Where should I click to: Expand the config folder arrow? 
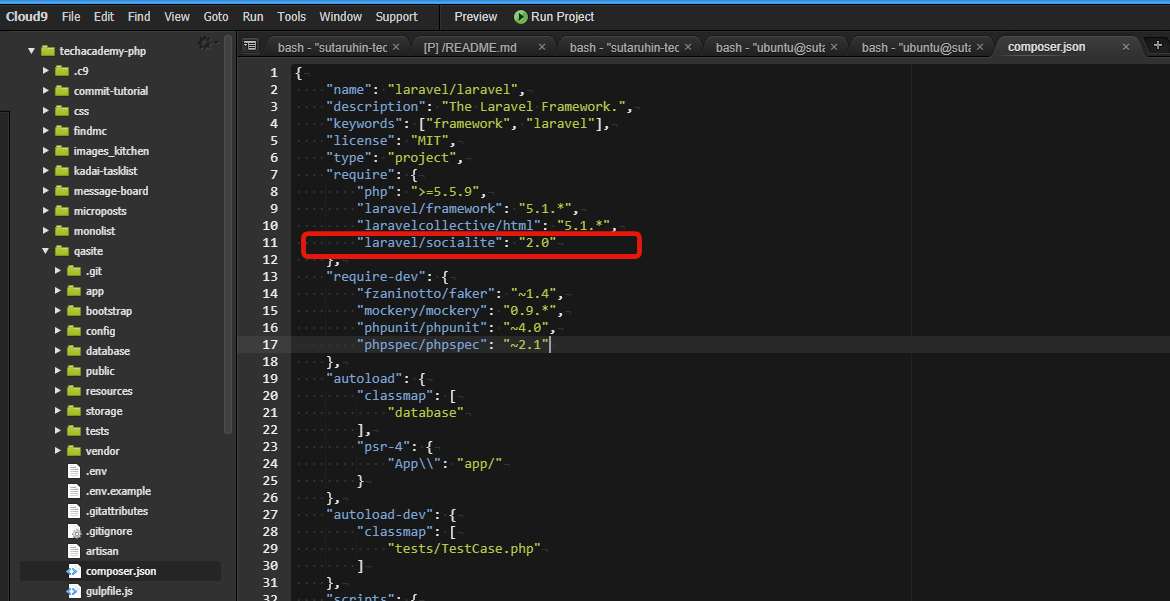(x=57, y=331)
